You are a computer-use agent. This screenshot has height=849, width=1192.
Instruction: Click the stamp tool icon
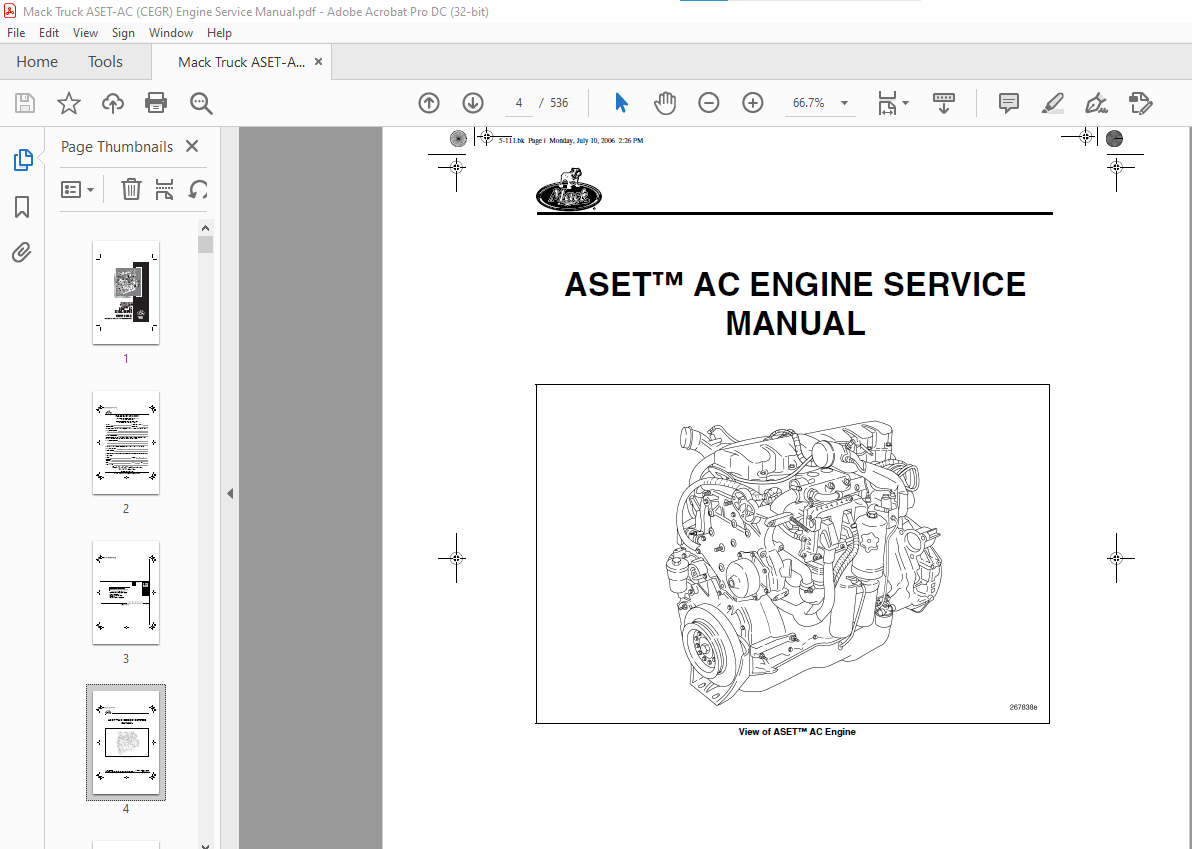(1140, 103)
